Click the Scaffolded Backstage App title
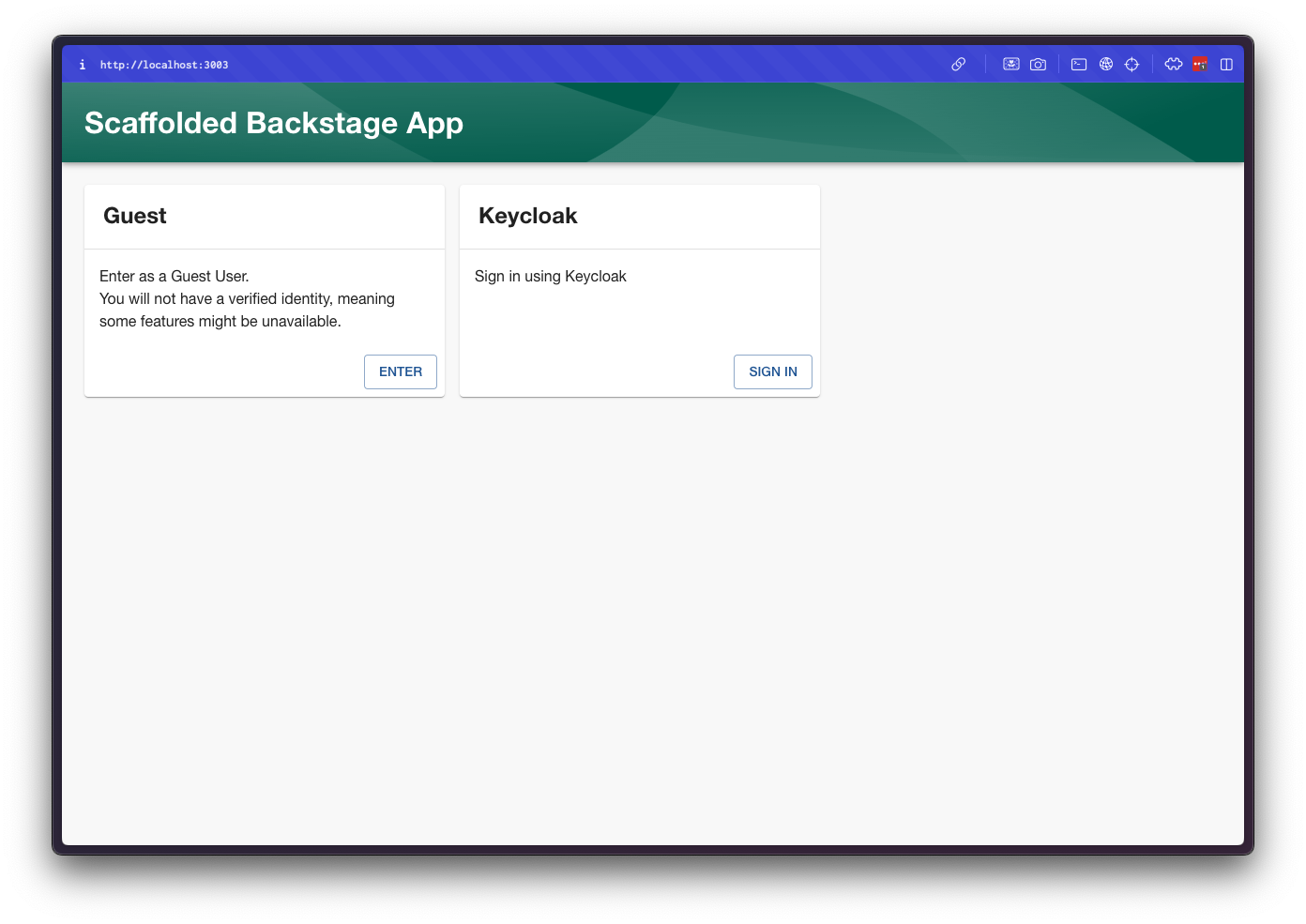This screenshot has height=924, width=1306. pos(274,123)
